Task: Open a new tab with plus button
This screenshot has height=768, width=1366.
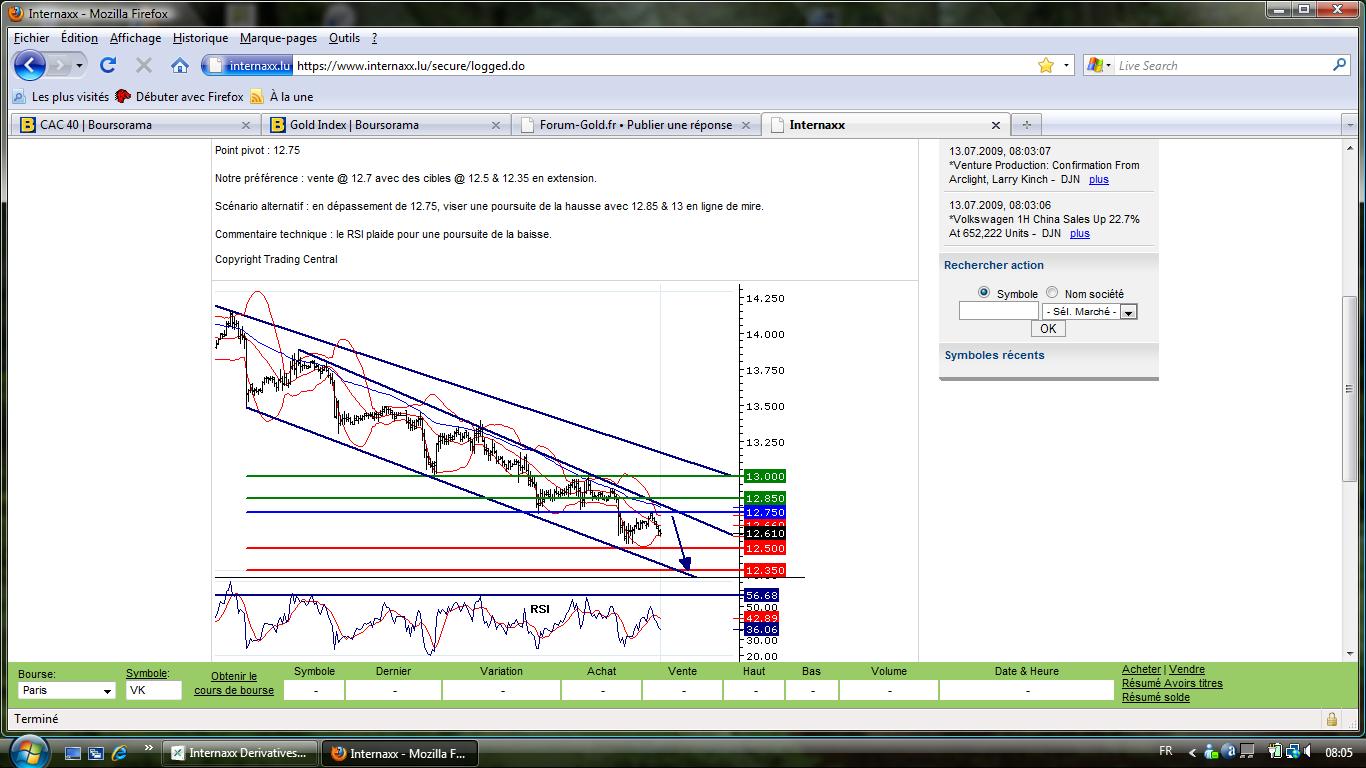Action: pos(1026,125)
